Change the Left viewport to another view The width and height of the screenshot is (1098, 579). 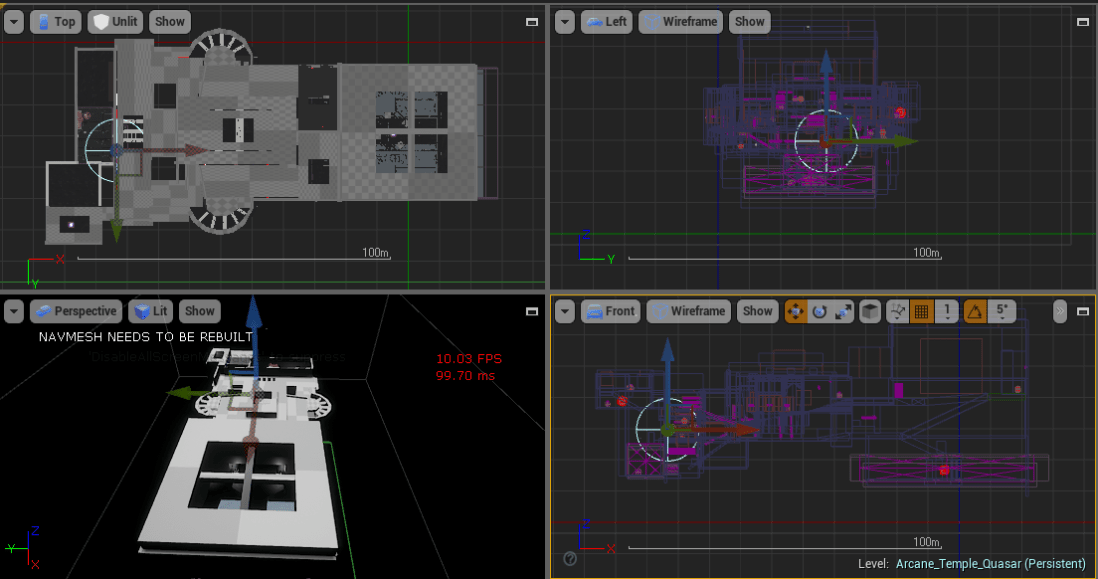point(607,21)
